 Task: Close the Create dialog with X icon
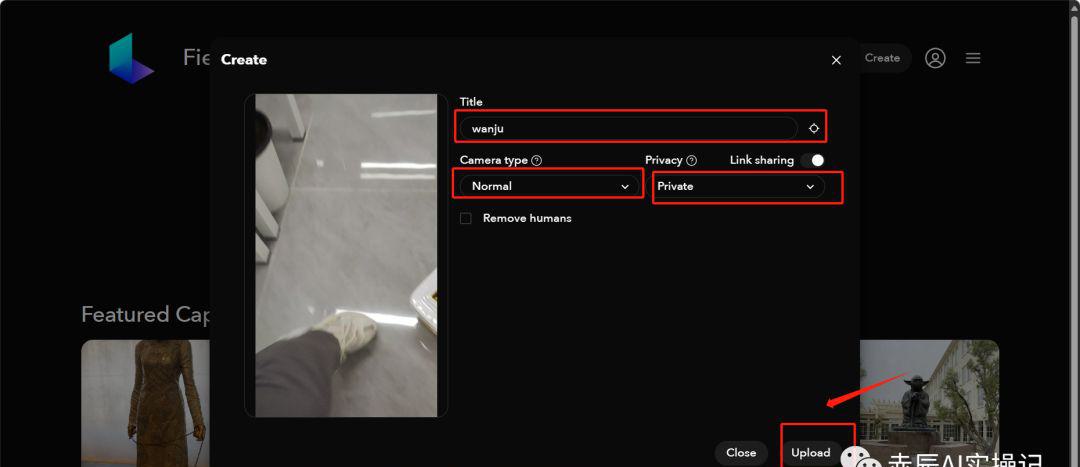836,60
